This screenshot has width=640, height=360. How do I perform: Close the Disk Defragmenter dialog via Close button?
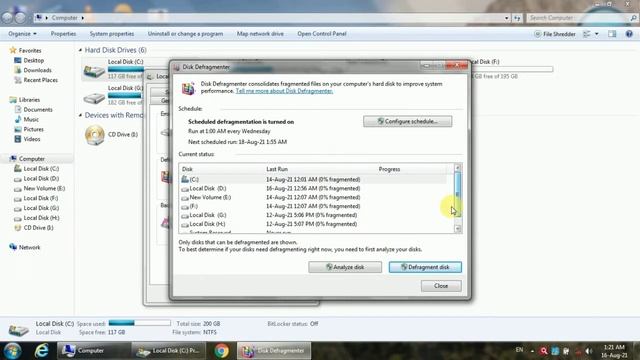[441, 286]
